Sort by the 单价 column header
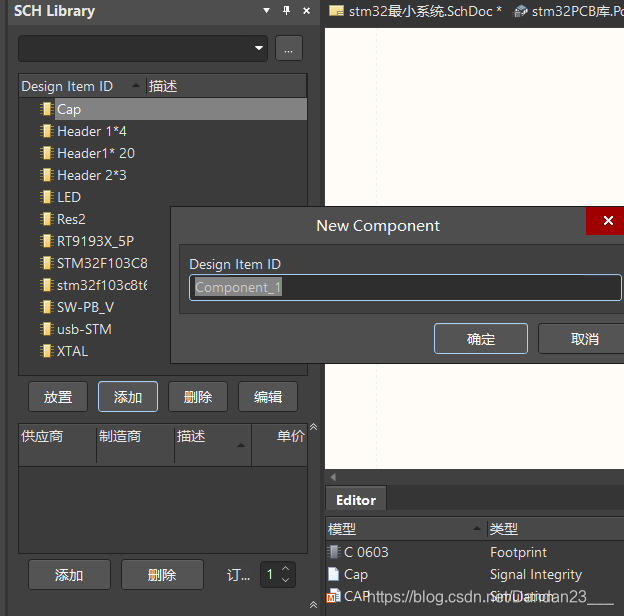Viewport: 624px width, 616px height. [279, 444]
